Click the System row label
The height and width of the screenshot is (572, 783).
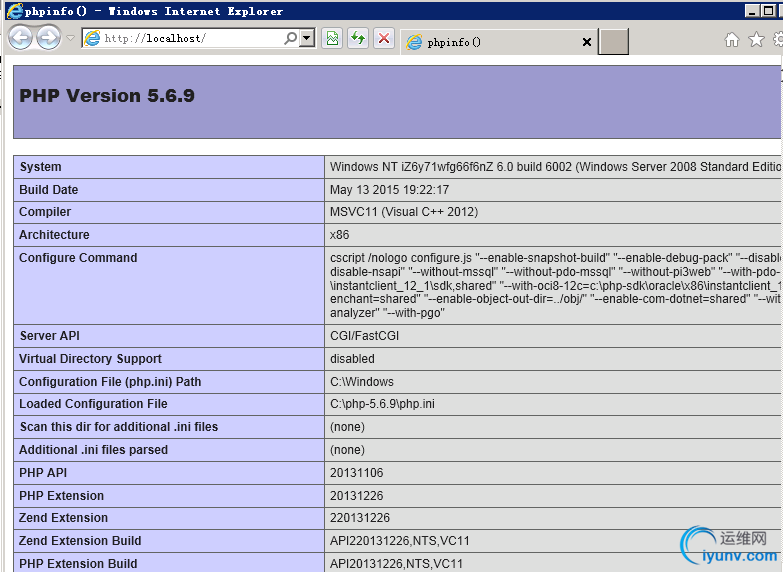click(x=40, y=167)
